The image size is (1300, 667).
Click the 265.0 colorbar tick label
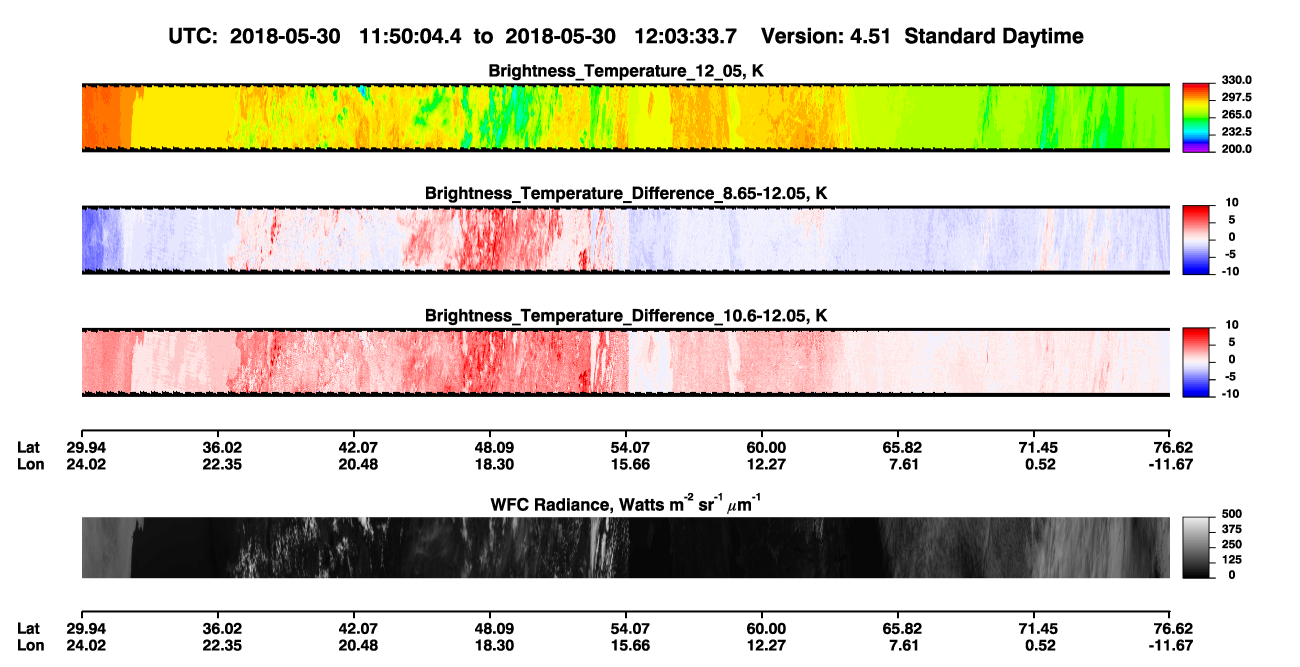(x=1237, y=115)
